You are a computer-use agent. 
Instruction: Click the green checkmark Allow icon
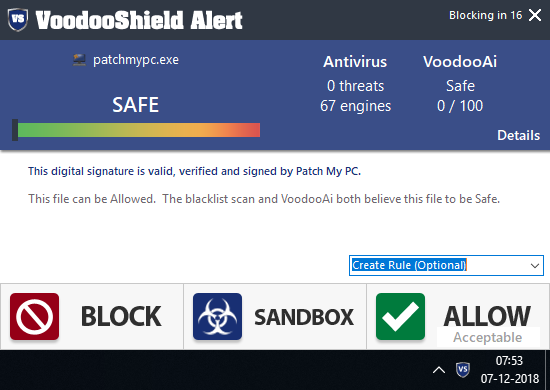(400, 317)
